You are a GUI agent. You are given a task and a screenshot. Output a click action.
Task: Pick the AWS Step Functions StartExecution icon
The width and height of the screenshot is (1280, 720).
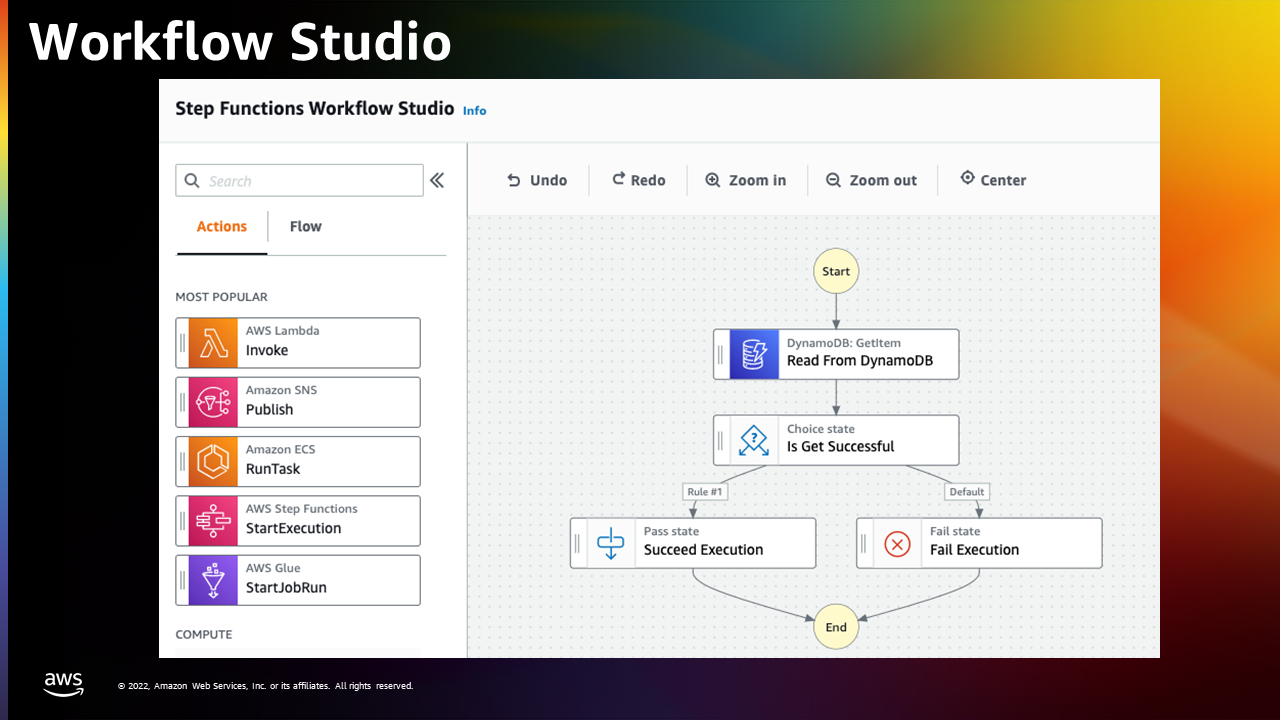[213, 521]
